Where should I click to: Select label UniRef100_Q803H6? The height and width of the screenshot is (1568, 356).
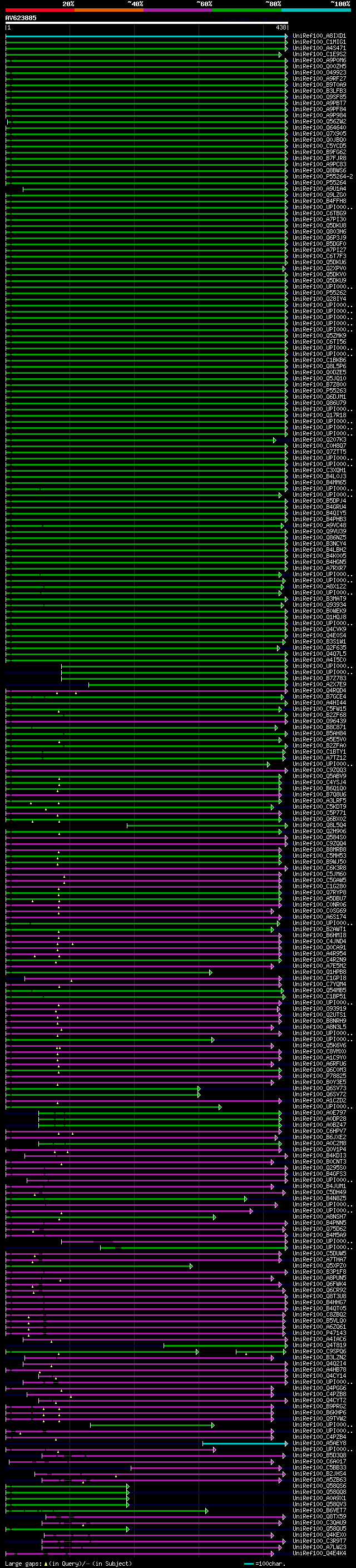[x=319, y=232]
